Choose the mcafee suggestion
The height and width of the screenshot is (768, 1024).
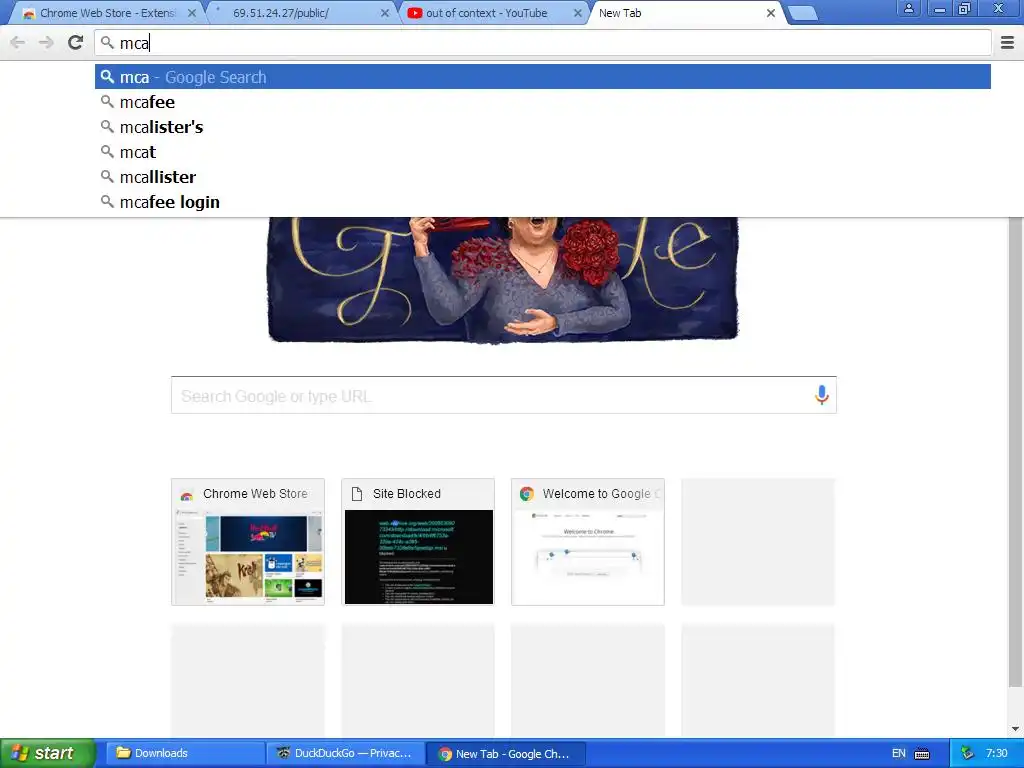tap(543, 102)
